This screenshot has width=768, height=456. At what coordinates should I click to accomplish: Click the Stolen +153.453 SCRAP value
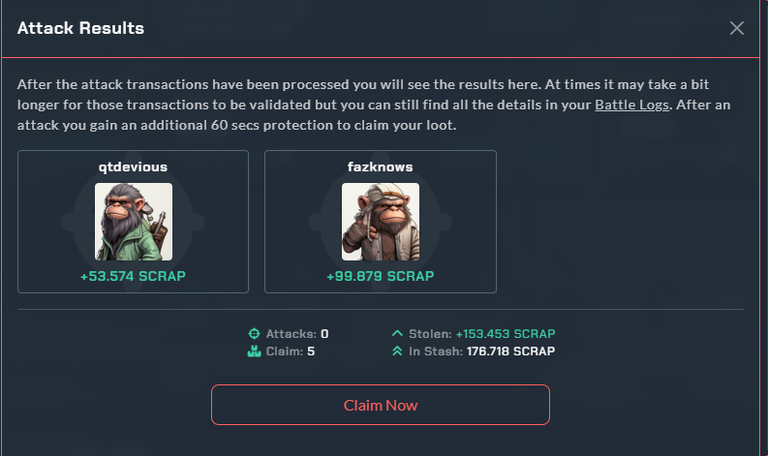coord(505,334)
